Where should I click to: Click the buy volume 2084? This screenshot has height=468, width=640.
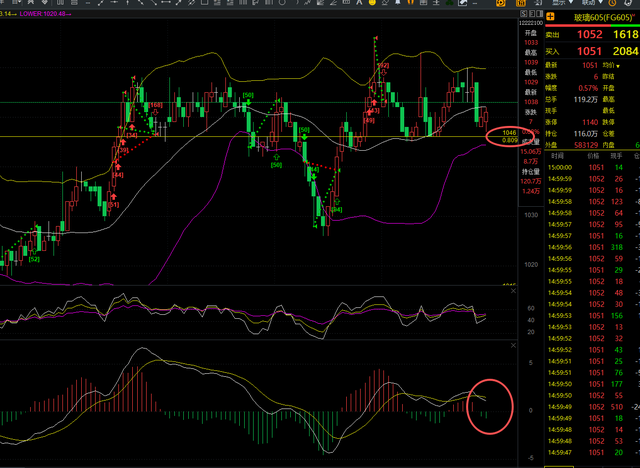626,51
